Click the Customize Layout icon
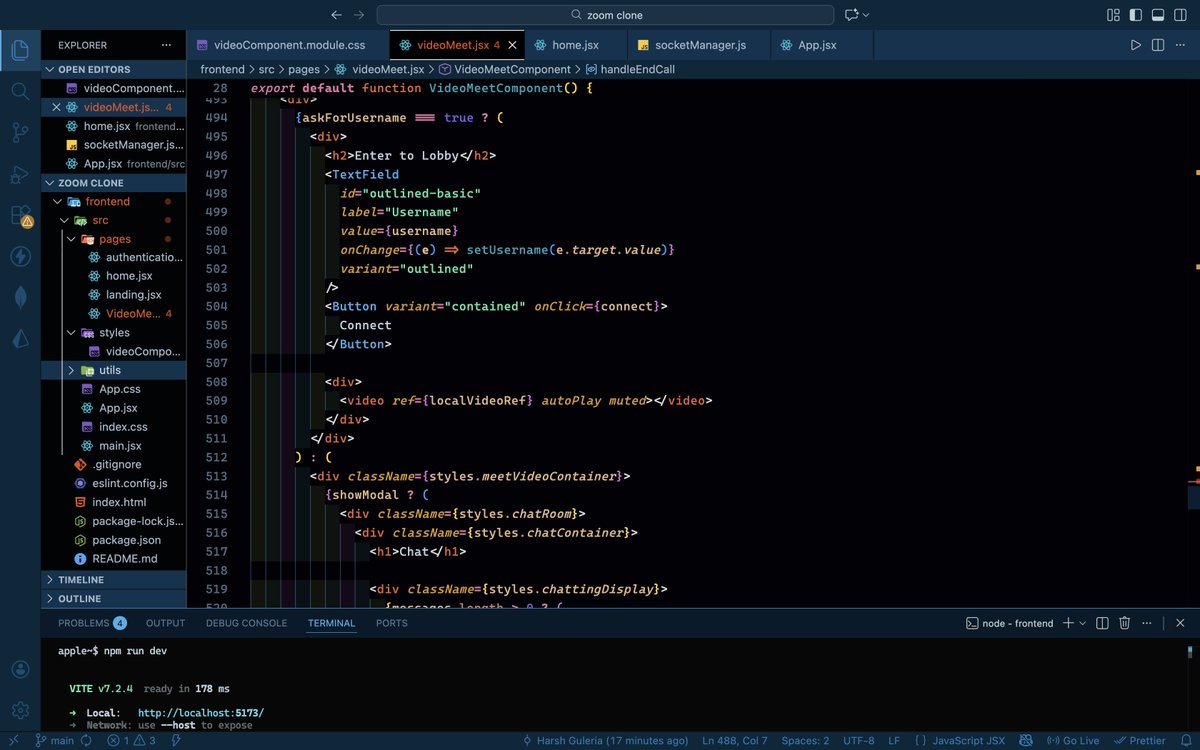This screenshot has height=750, width=1200. pyautogui.click(x=1113, y=15)
